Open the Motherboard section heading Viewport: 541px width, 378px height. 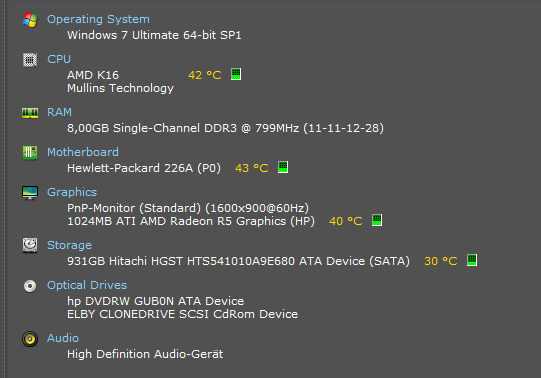point(83,152)
